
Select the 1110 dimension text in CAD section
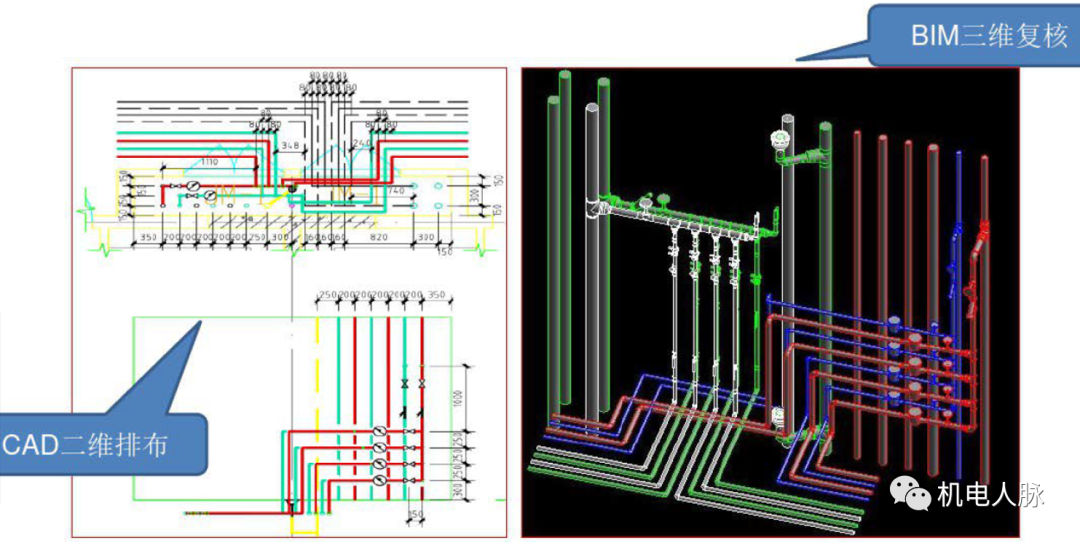[208, 161]
